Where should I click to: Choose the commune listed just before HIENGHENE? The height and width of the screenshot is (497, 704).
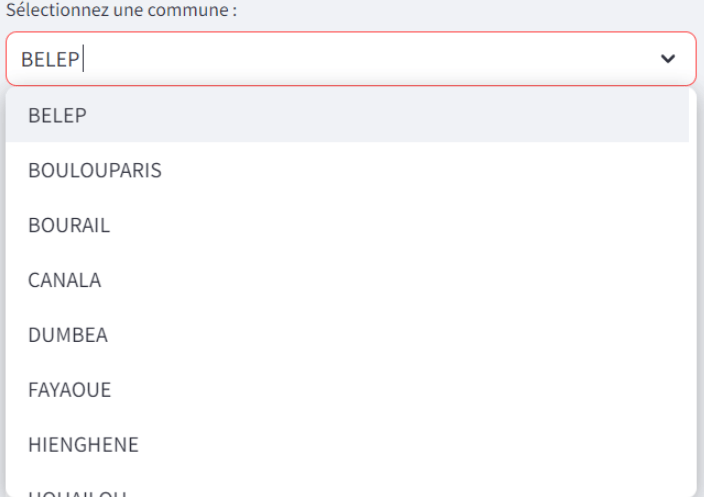point(70,390)
